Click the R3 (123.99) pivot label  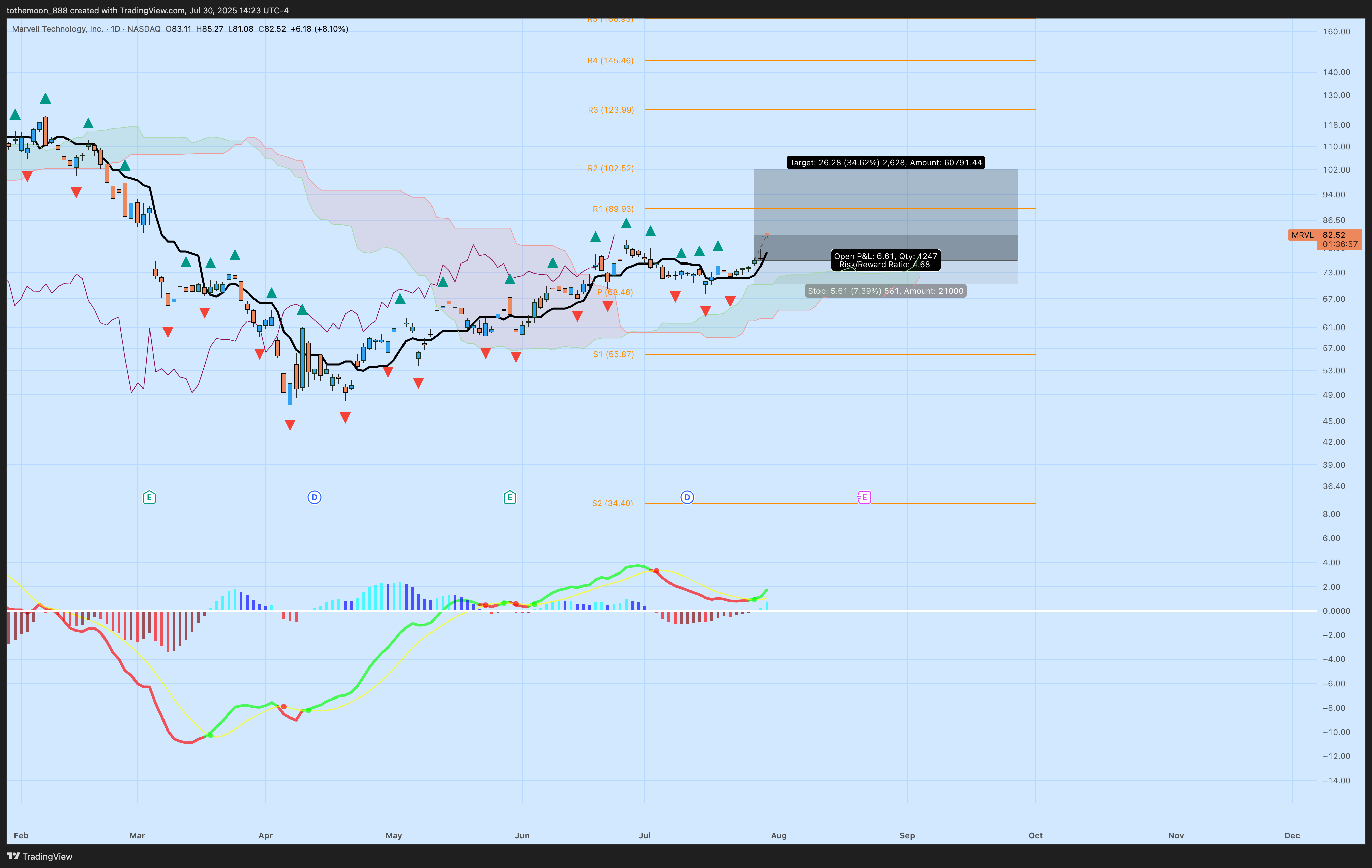tap(611, 110)
